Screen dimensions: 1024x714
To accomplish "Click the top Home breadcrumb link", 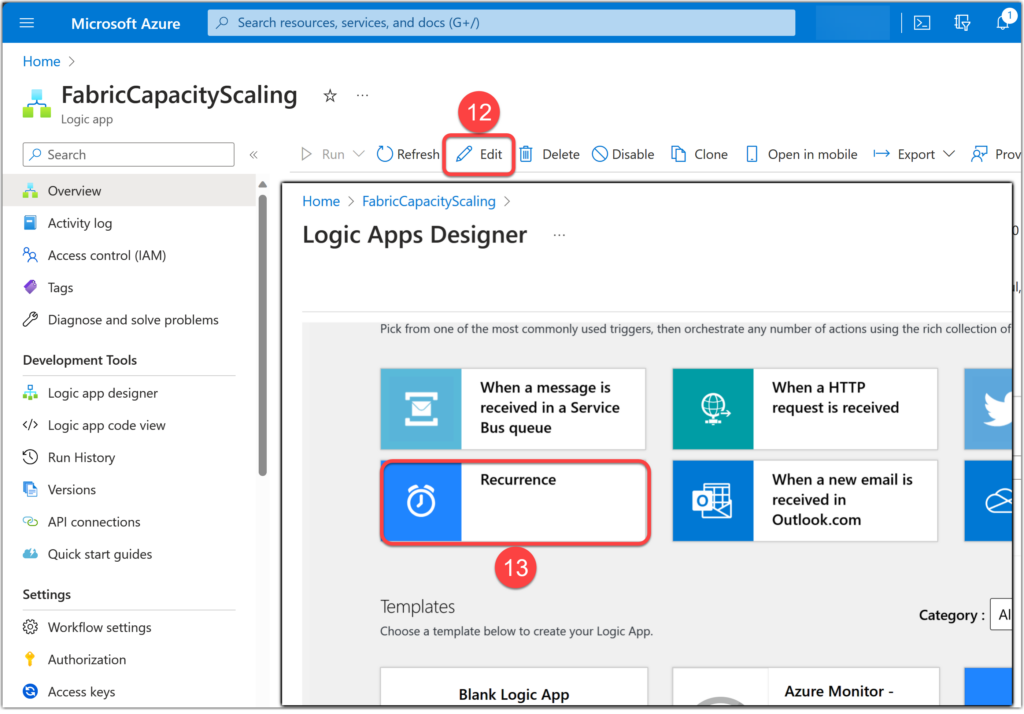I will [41, 61].
